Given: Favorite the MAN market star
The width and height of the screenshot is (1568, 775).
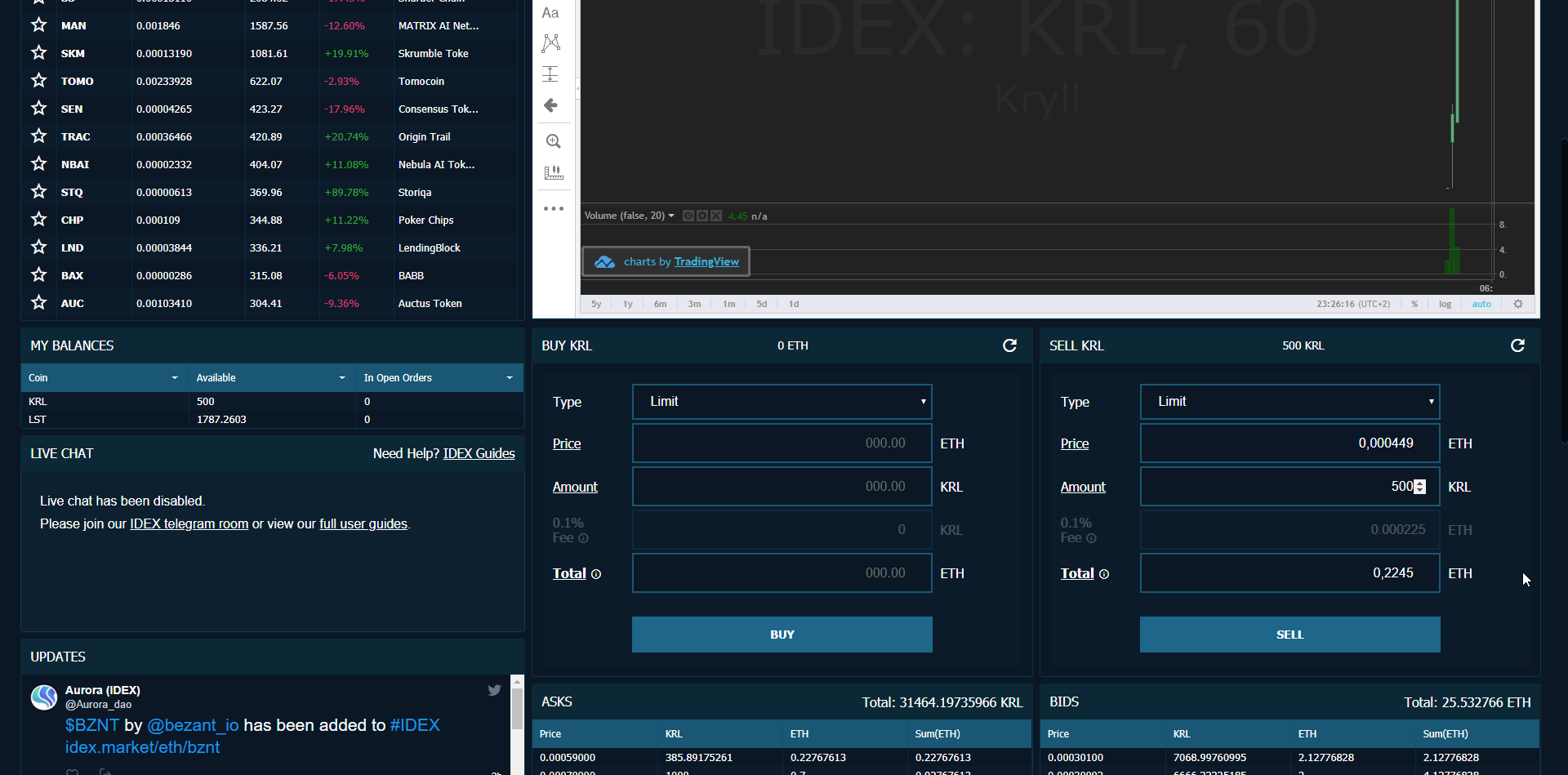Looking at the screenshot, I should pyautogui.click(x=38, y=25).
